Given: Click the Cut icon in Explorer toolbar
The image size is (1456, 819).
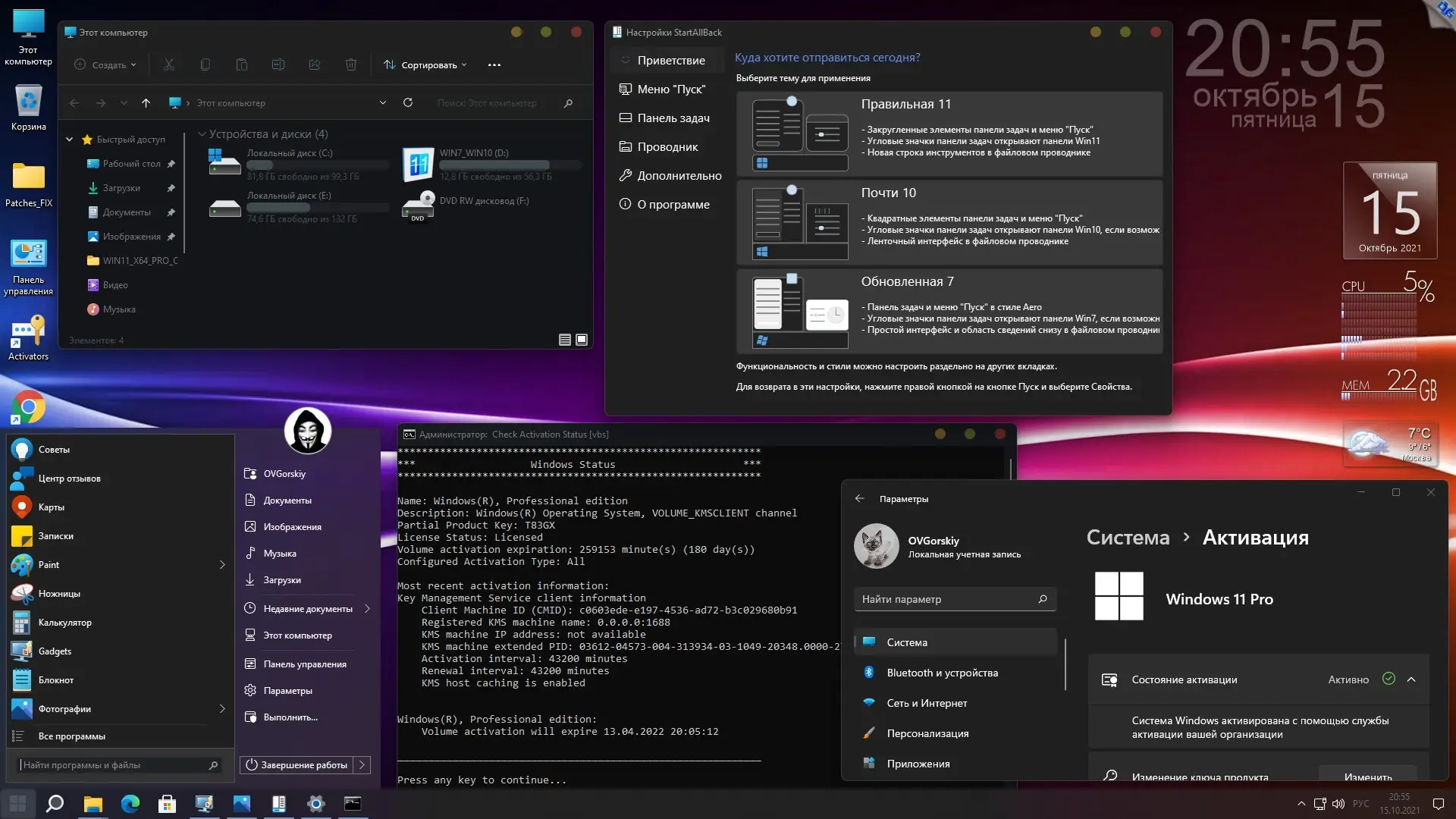Looking at the screenshot, I should point(169,65).
